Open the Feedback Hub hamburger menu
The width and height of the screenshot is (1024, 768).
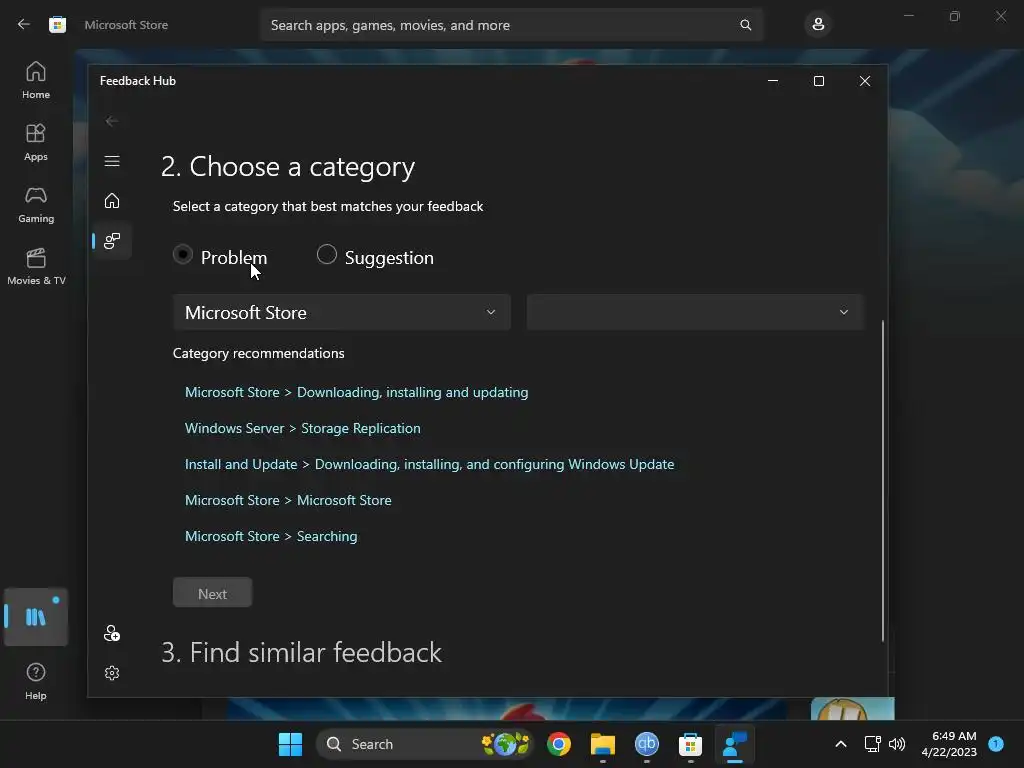coord(112,161)
